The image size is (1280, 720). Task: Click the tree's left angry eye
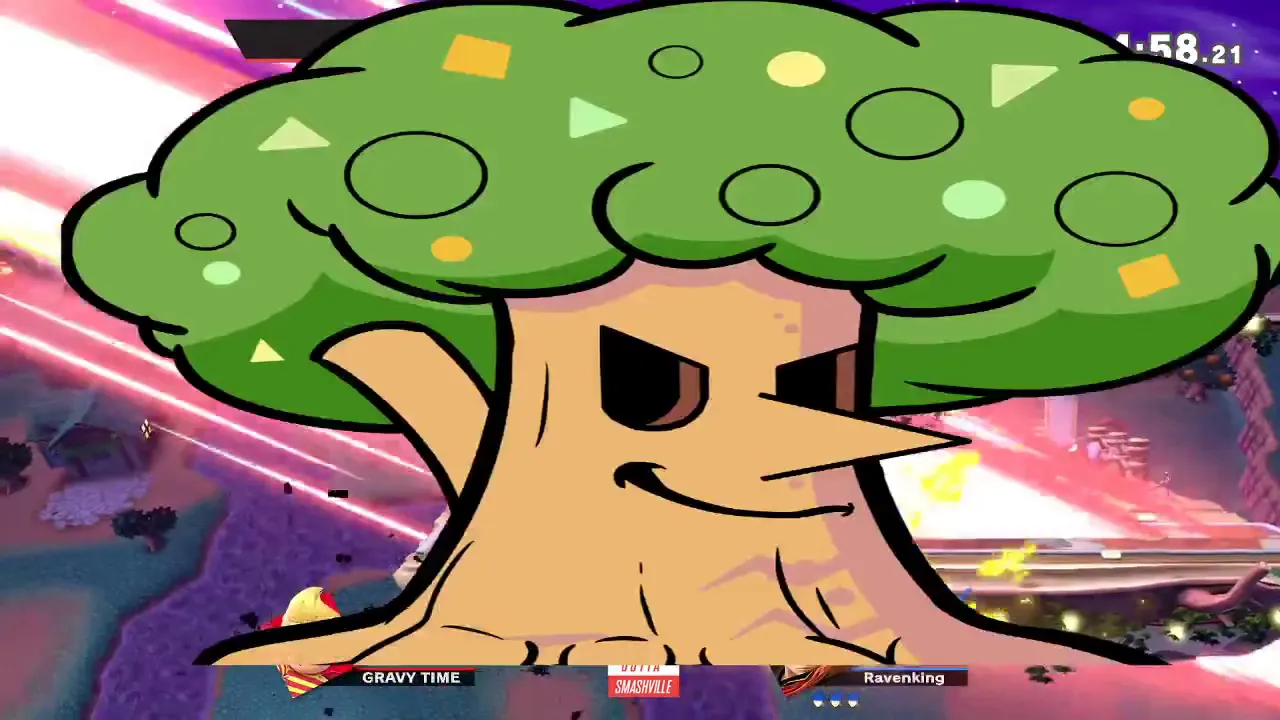tap(653, 378)
